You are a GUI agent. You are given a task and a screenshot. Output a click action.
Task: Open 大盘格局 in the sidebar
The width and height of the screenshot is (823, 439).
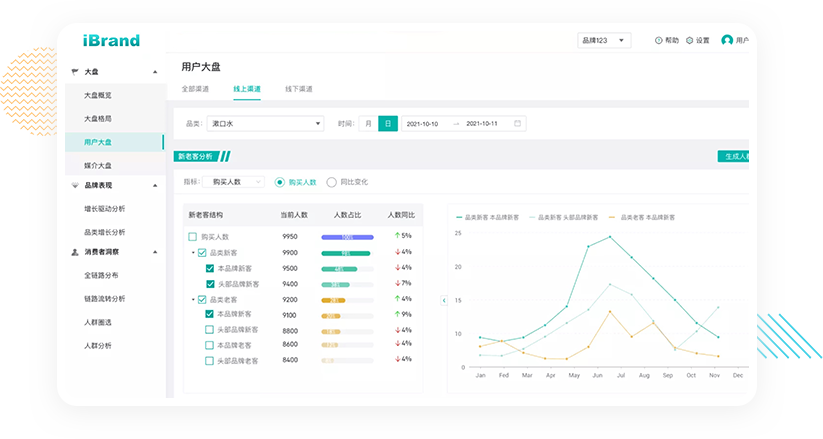click(98, 119)
